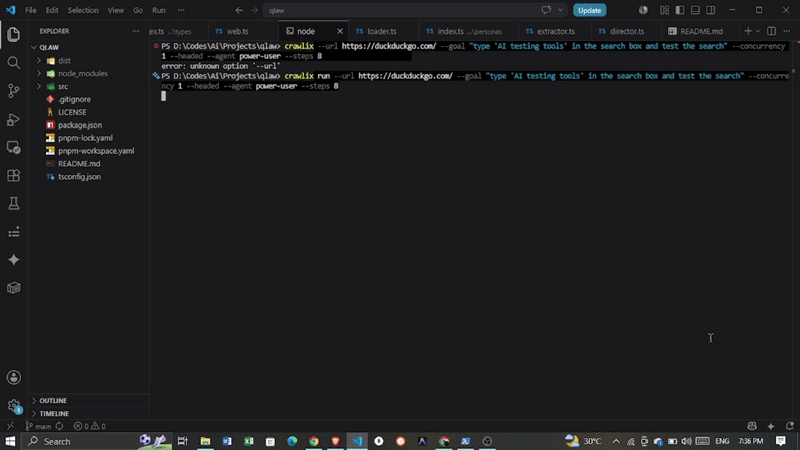The height and width of the screenshot is (450, 800).
Task: Open Run and Debug view
Action: point(14,119)
